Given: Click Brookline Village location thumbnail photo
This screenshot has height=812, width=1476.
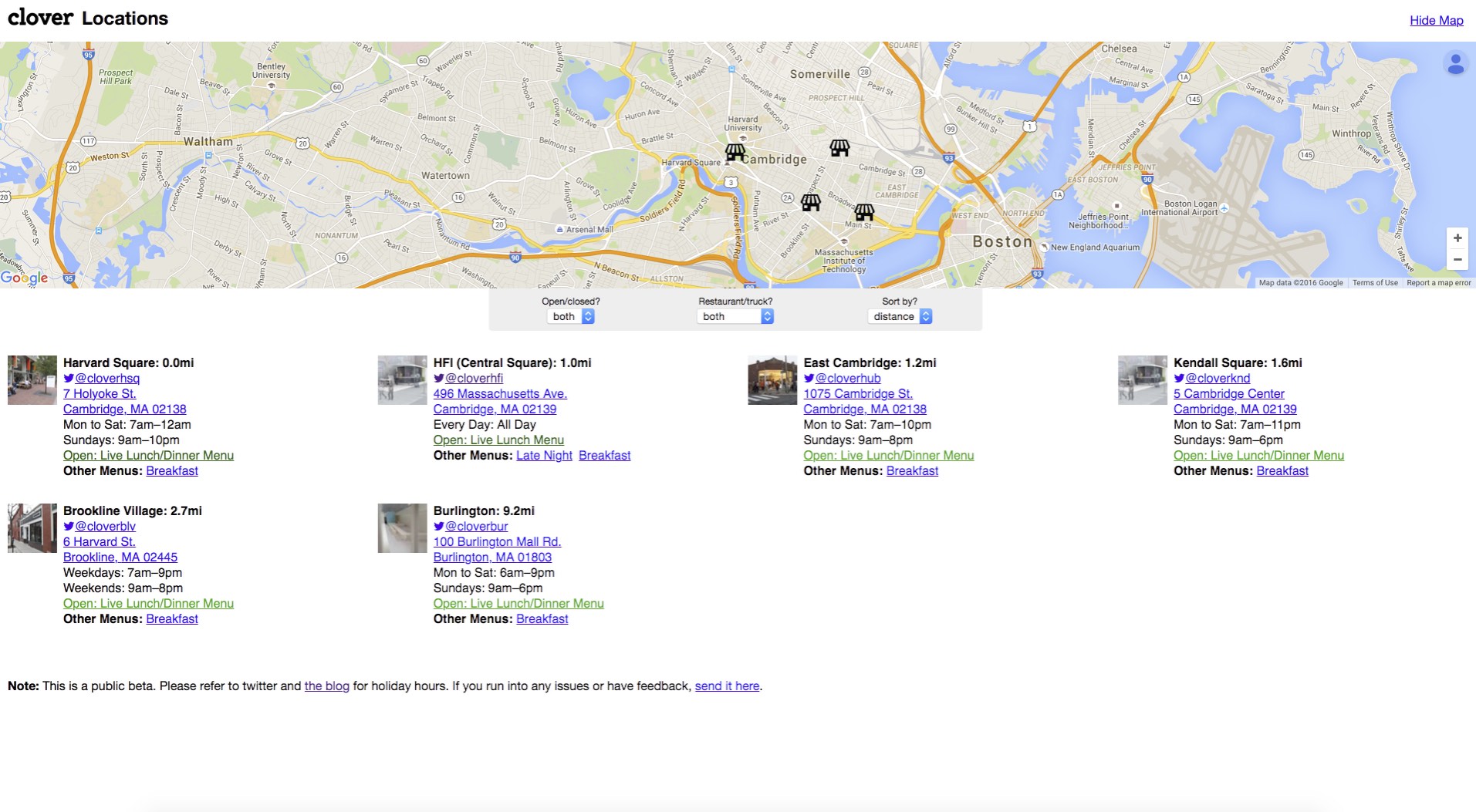Looking at the screenshot, I should [32, 528].
